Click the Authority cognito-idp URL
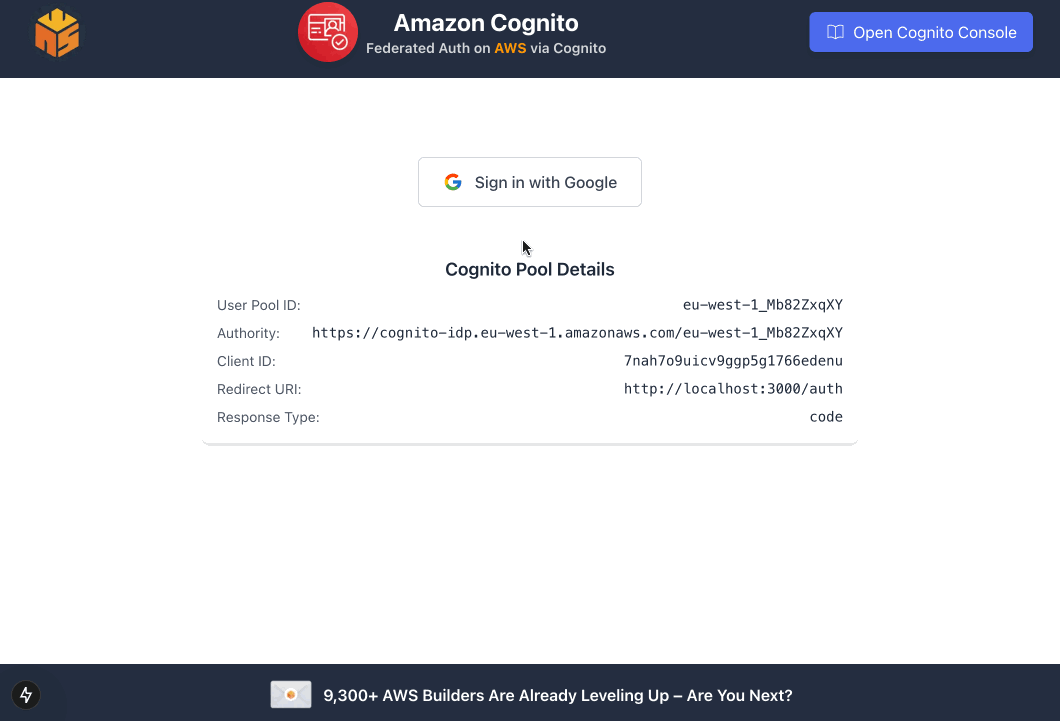 pyautogui.click(x=578, y=332)
